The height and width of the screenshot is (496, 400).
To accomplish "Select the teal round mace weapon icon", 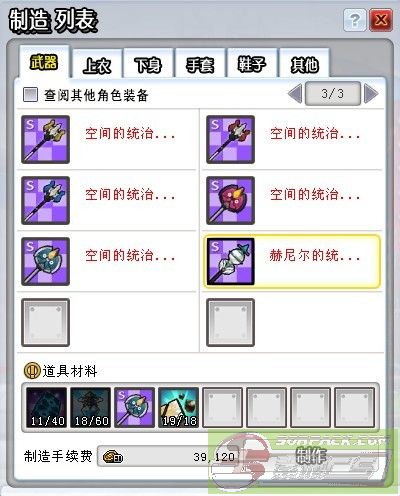I will click(x=45, y=261).
